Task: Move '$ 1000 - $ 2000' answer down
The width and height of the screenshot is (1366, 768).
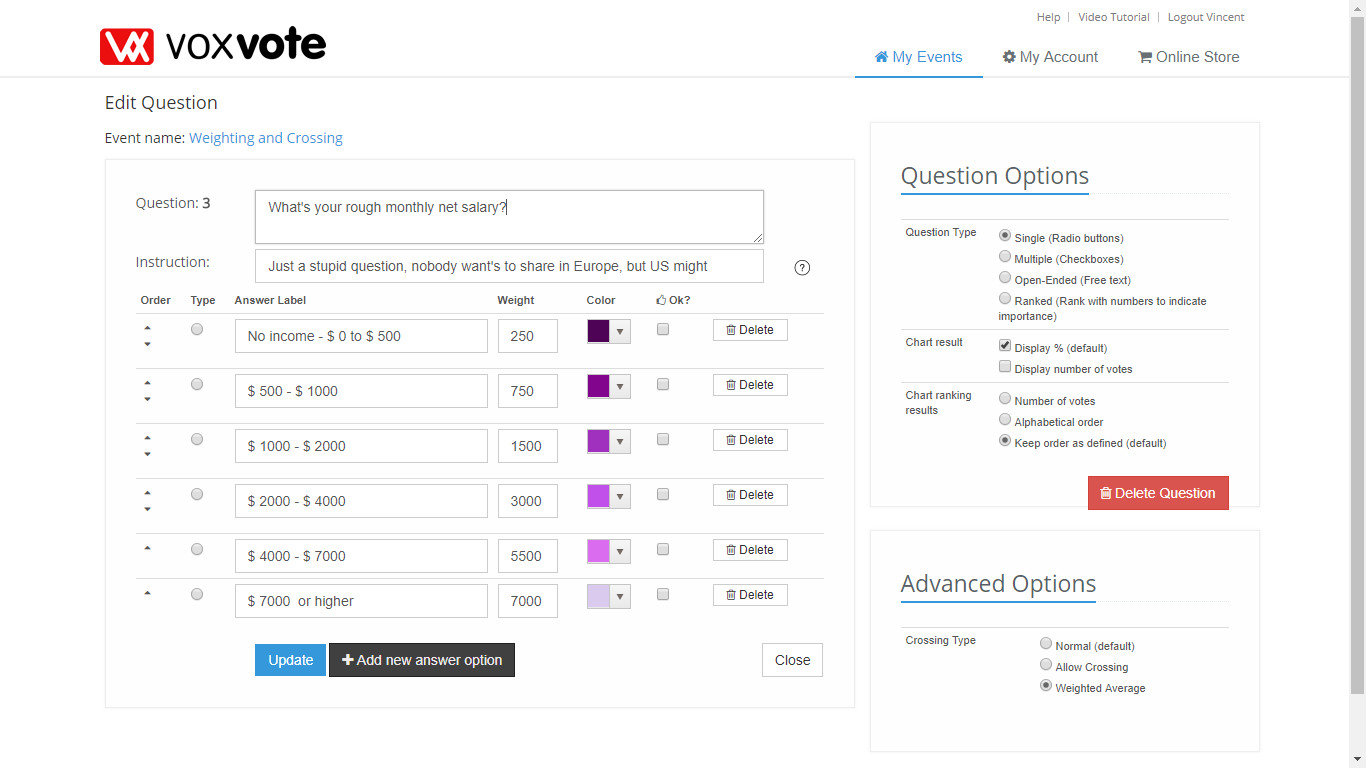Action: 148,454
